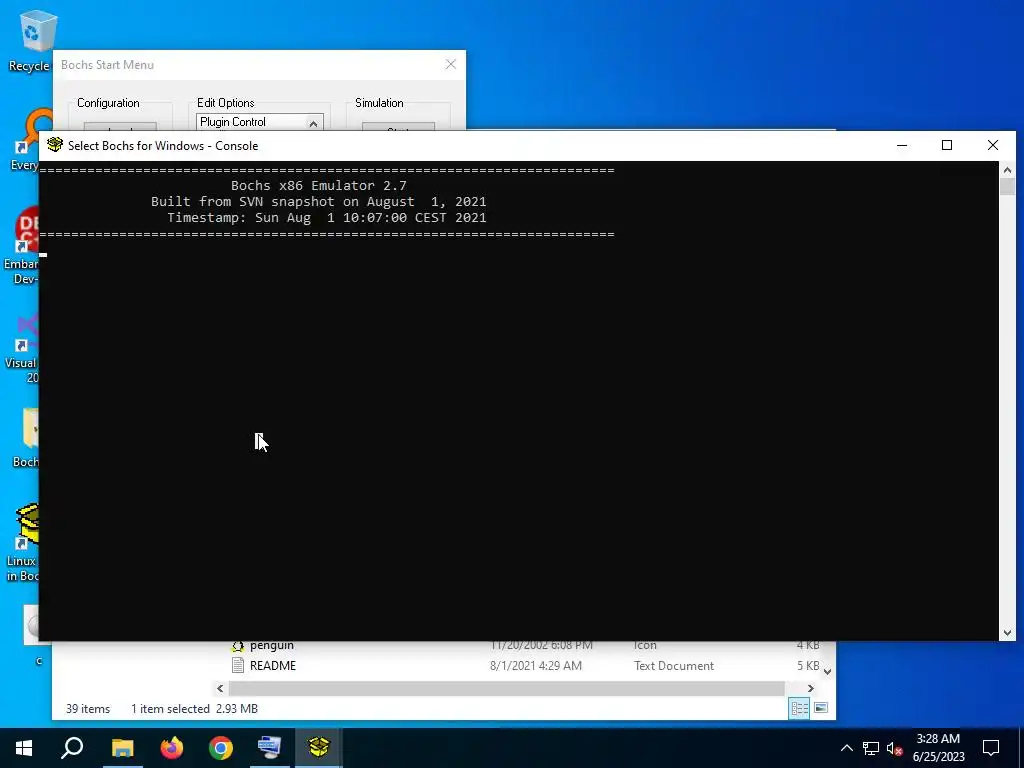Click the README date 8/1/2021 4:29 AM
Viewport: 1024px width, 768px height.
tap(536, 665)
